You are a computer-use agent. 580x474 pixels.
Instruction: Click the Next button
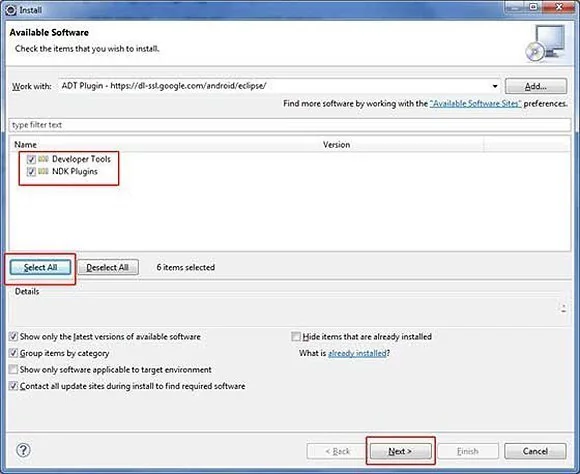[x=400, y=451]
